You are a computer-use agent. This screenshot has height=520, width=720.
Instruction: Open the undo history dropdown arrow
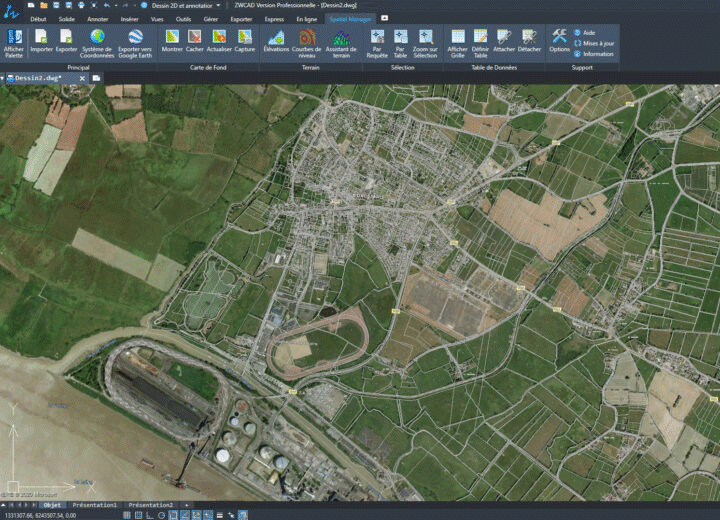[x=116, y=6]
